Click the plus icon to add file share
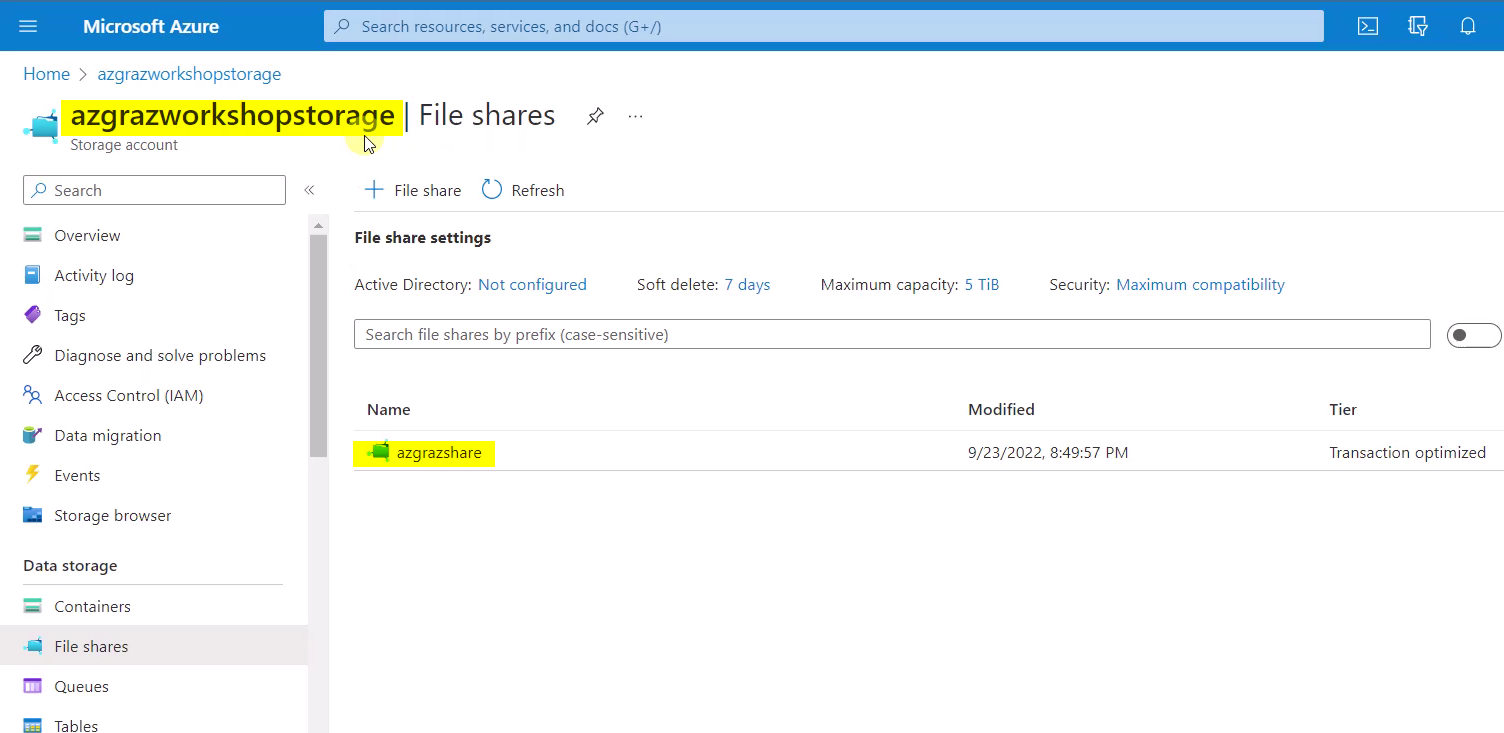Image resolution: width=1504 pixels, height=733 pixels. [x=374, y=190]
